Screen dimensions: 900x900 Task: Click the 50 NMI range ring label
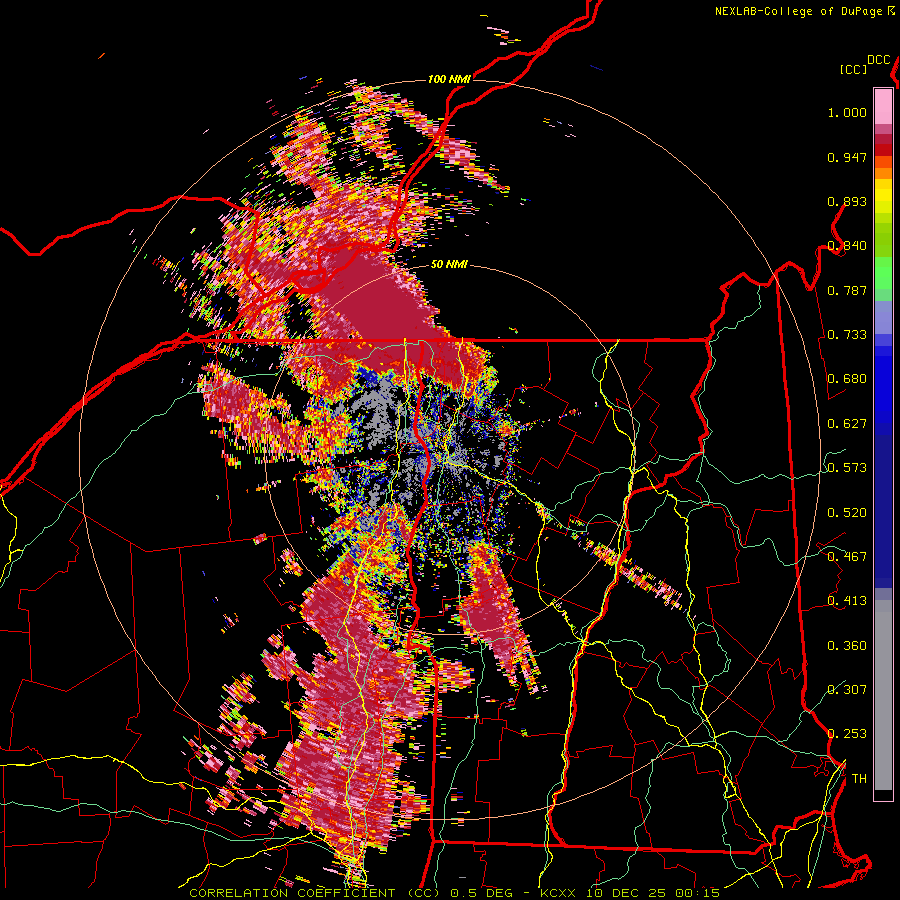(x=449, y=265)
